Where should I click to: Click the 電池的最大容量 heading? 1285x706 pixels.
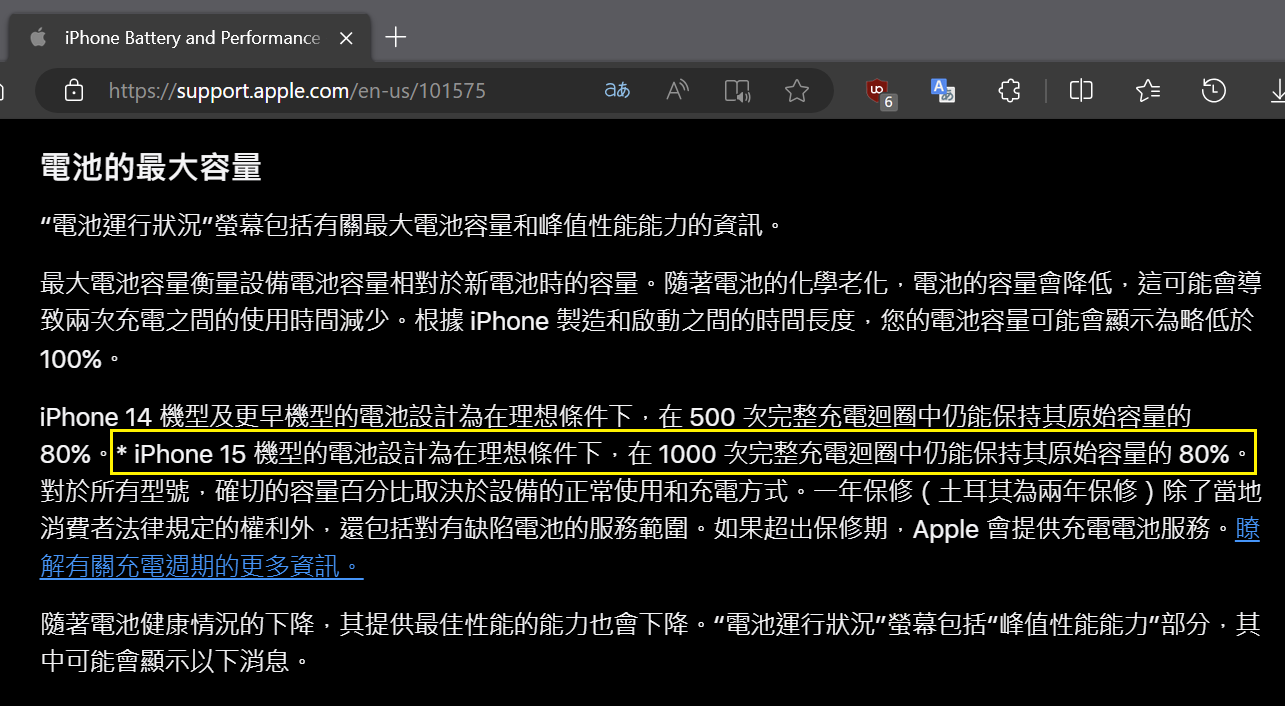pyautogui.click(x=151, y=167)
